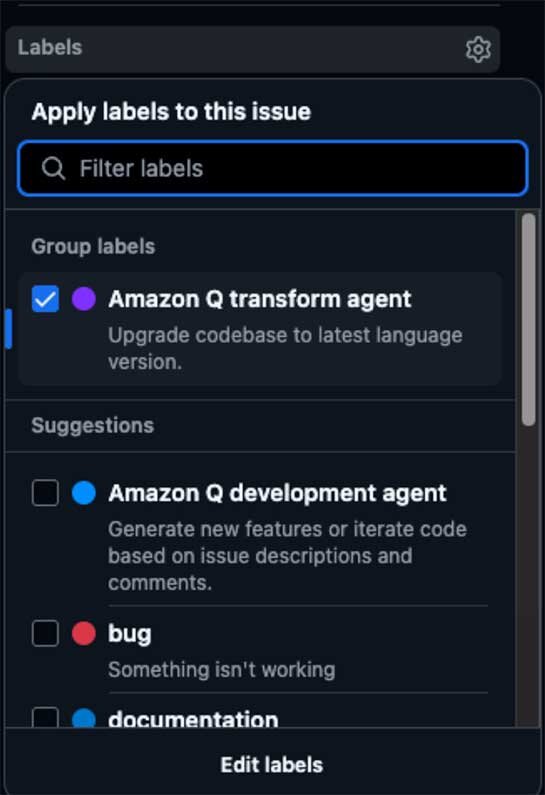Click the search magnifier icon in filter box
Screen dimensions: 545x795
[53, 168]
